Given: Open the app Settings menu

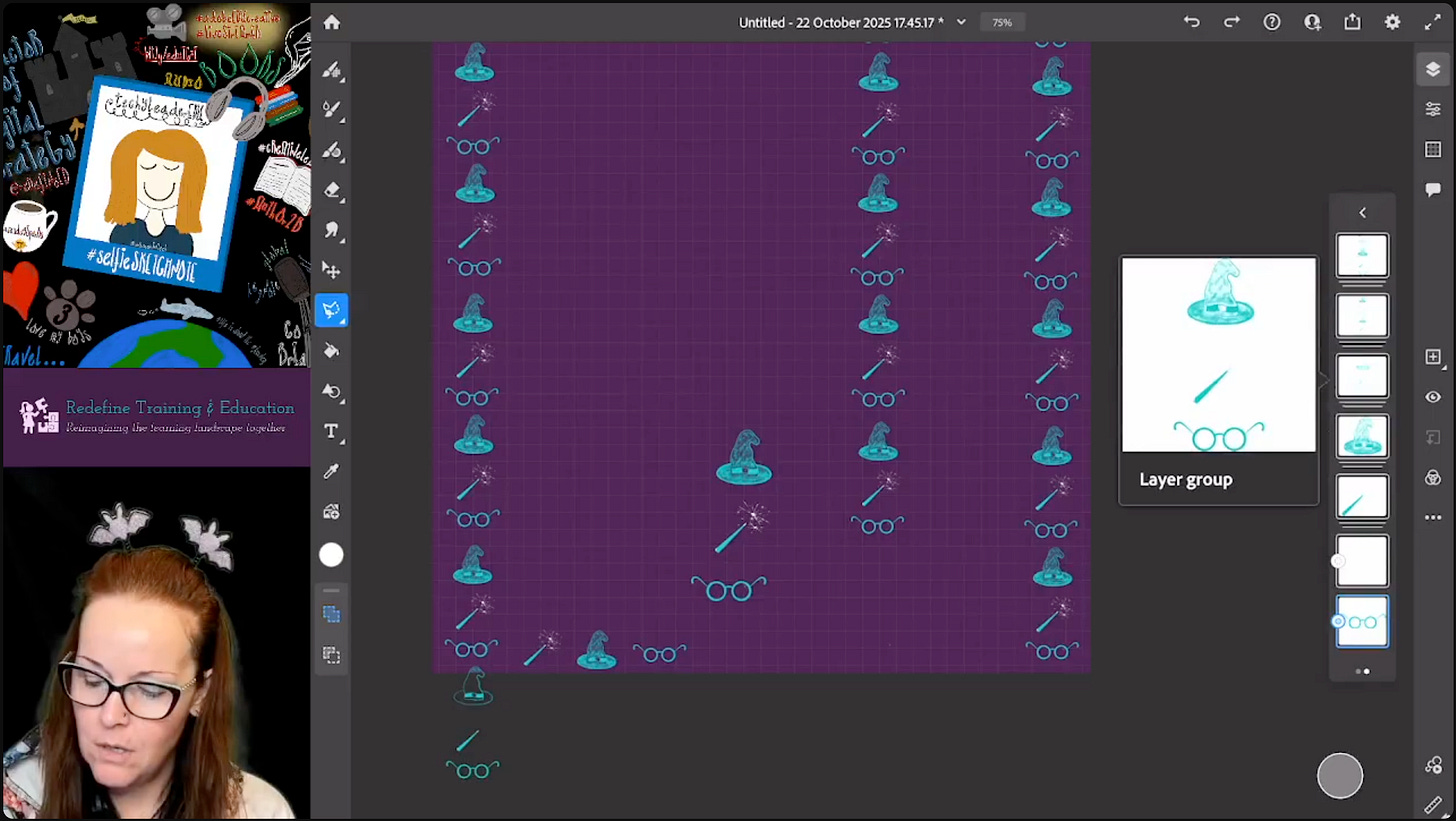Looking at the screenshot, I should 1393,22.
